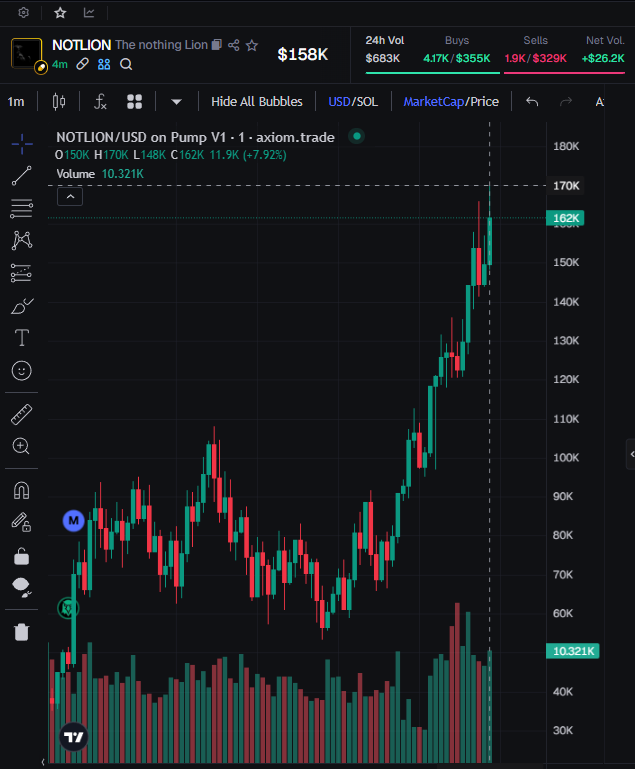Click the star icon in the top bar

[60, 13]
